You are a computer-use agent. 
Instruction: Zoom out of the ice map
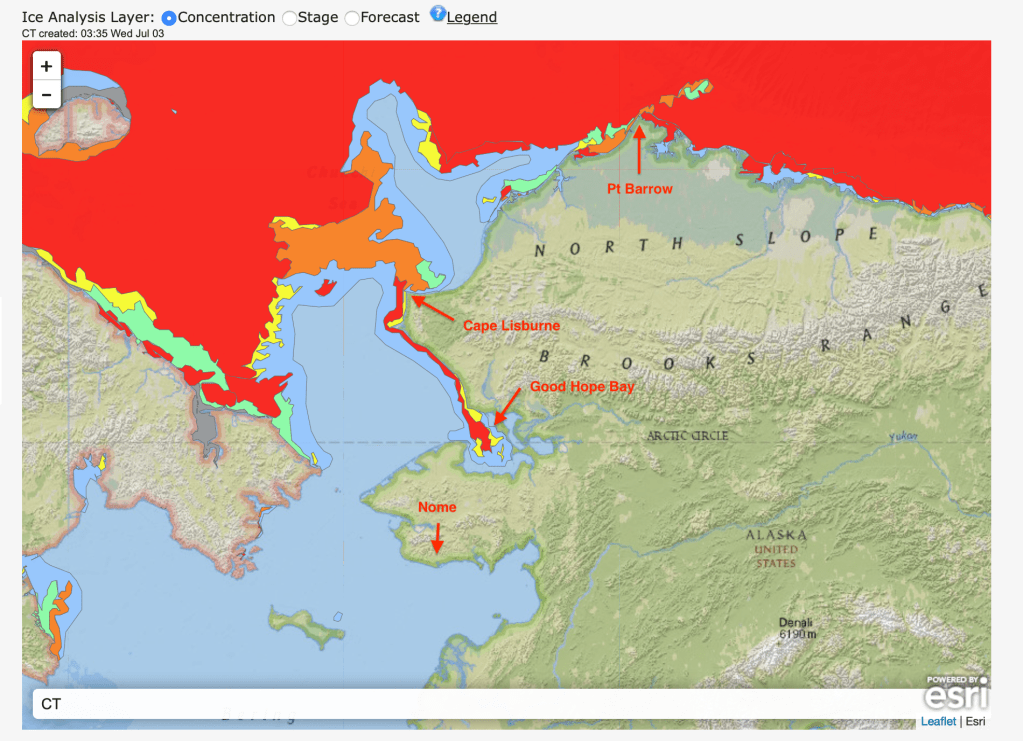pos(46,95)
